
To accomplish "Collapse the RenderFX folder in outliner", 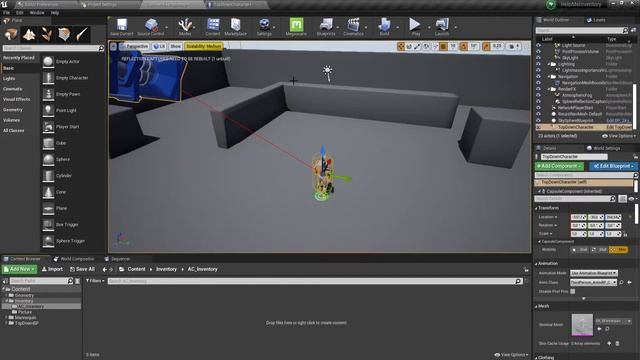I will (549, 89).
